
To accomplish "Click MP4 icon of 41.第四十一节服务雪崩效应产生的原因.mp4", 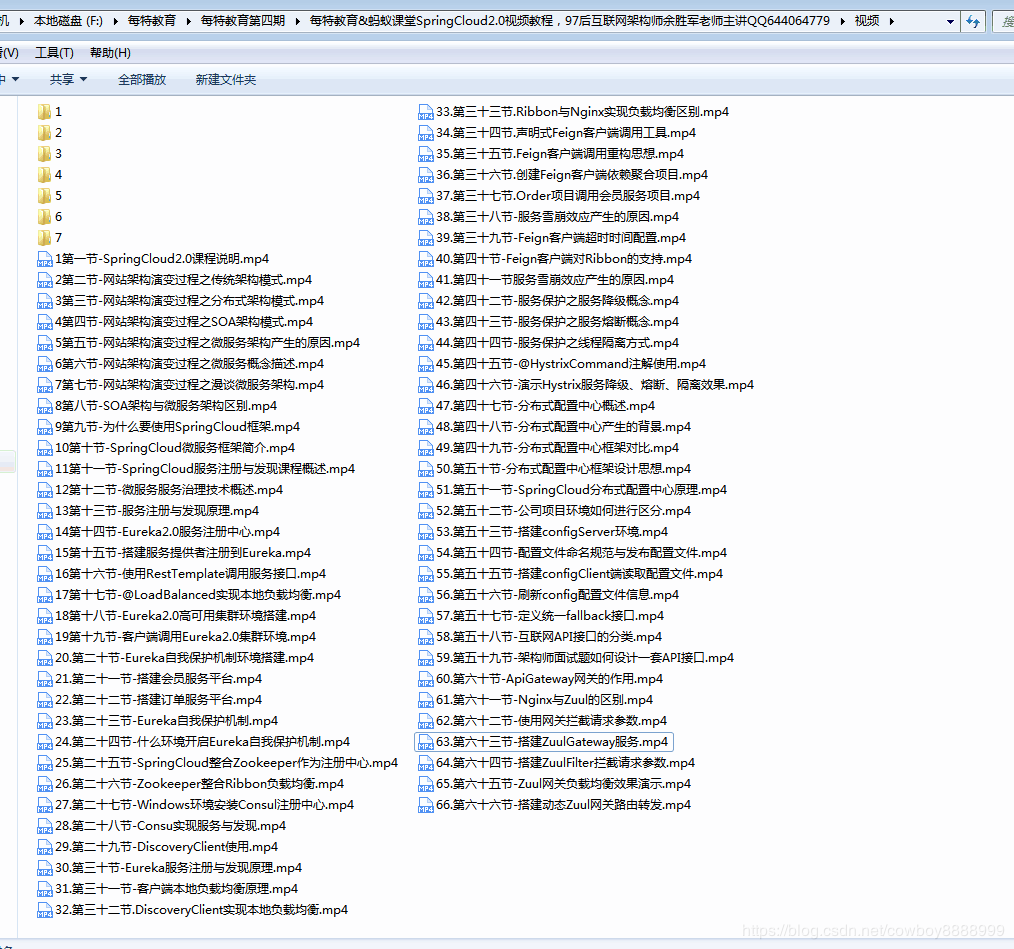I will (426, 280).
